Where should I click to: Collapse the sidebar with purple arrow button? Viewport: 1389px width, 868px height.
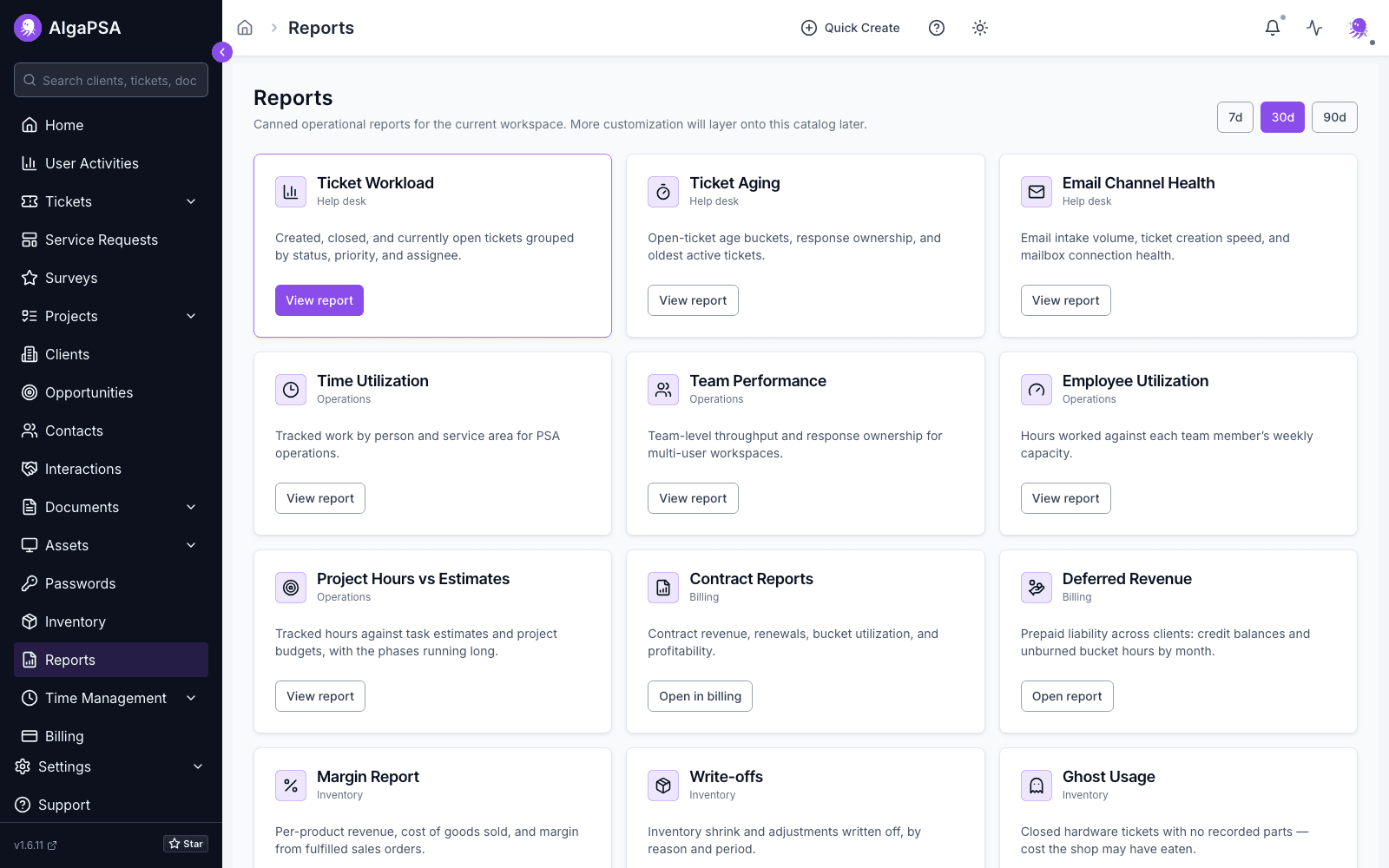pos(222,52)
